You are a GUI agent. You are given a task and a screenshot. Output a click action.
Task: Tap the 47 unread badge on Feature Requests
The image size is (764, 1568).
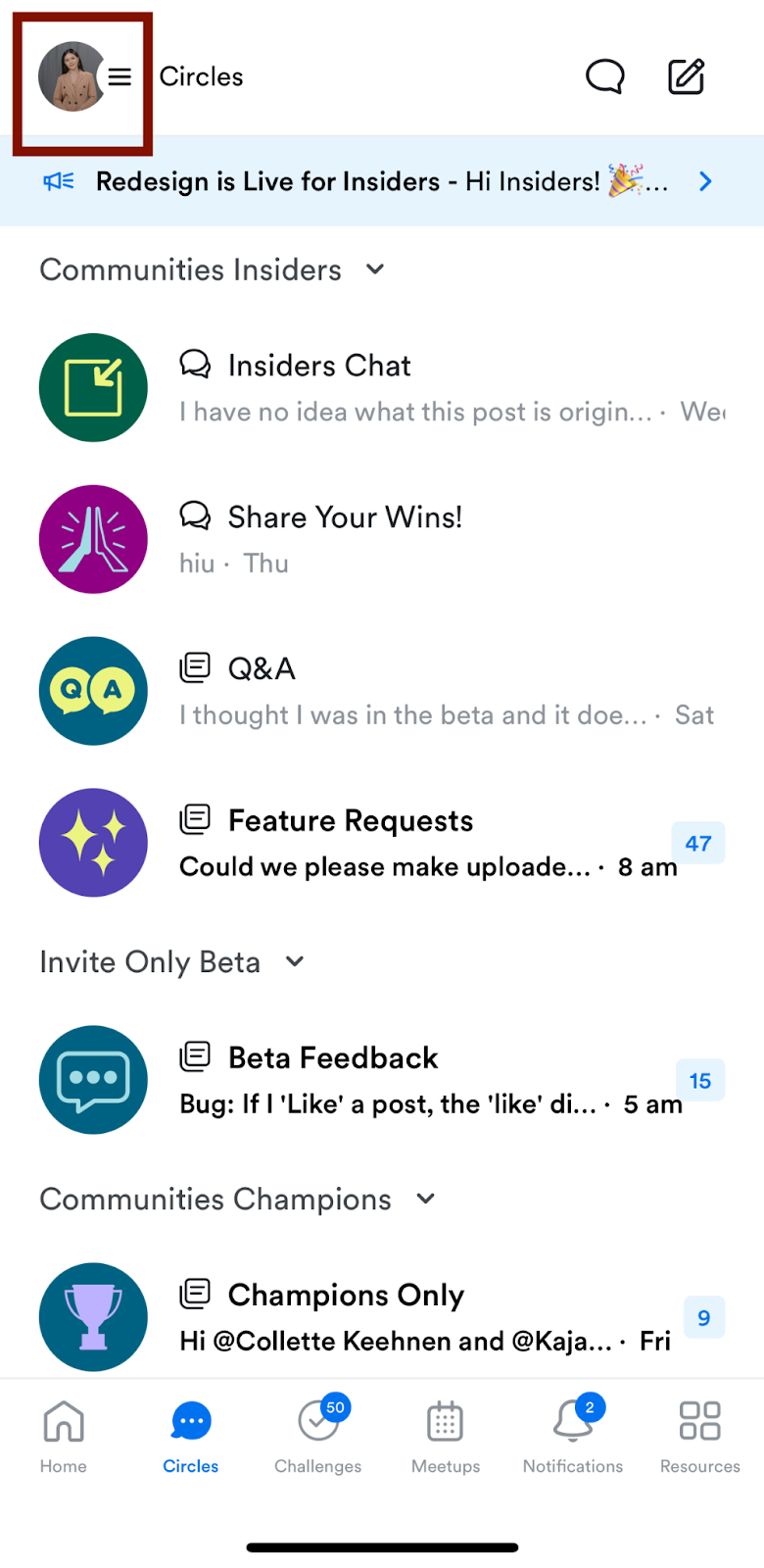coord(698,843)
